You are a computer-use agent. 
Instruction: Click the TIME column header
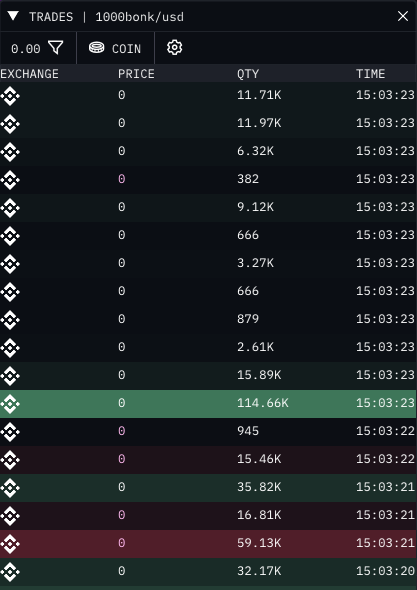[x=370, y=74]
